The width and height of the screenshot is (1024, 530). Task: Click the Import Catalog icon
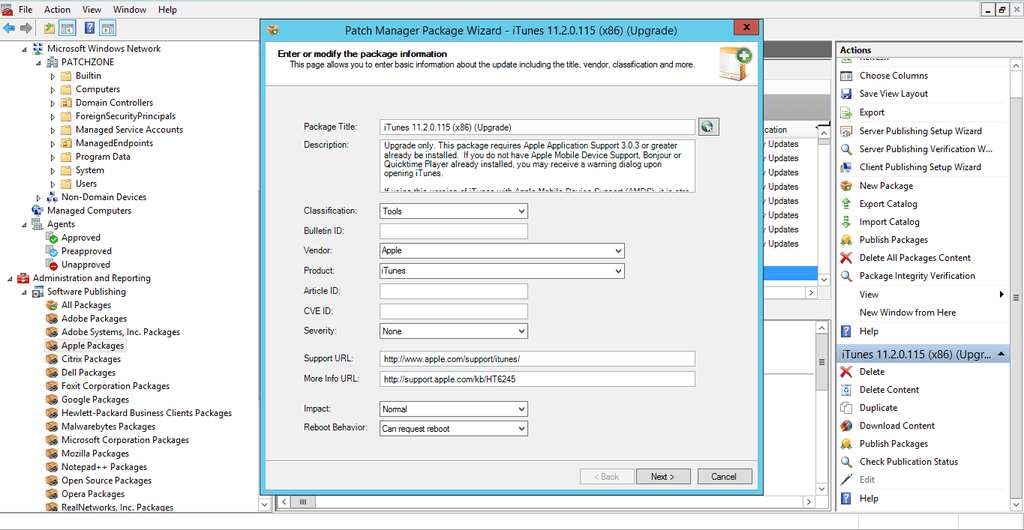846,222
